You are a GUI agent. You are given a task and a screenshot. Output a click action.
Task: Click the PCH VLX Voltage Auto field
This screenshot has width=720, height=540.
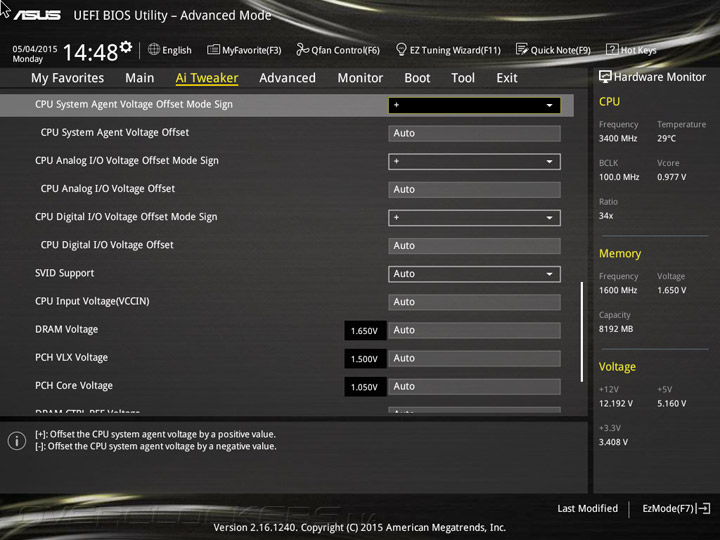(x=474, y=358)
